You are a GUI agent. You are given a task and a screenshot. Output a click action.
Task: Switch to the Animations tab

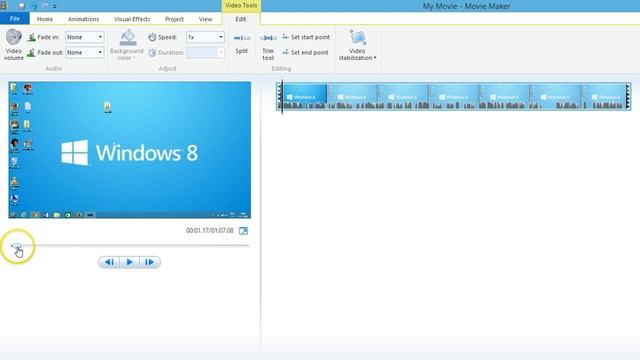[x=83, y=19]
